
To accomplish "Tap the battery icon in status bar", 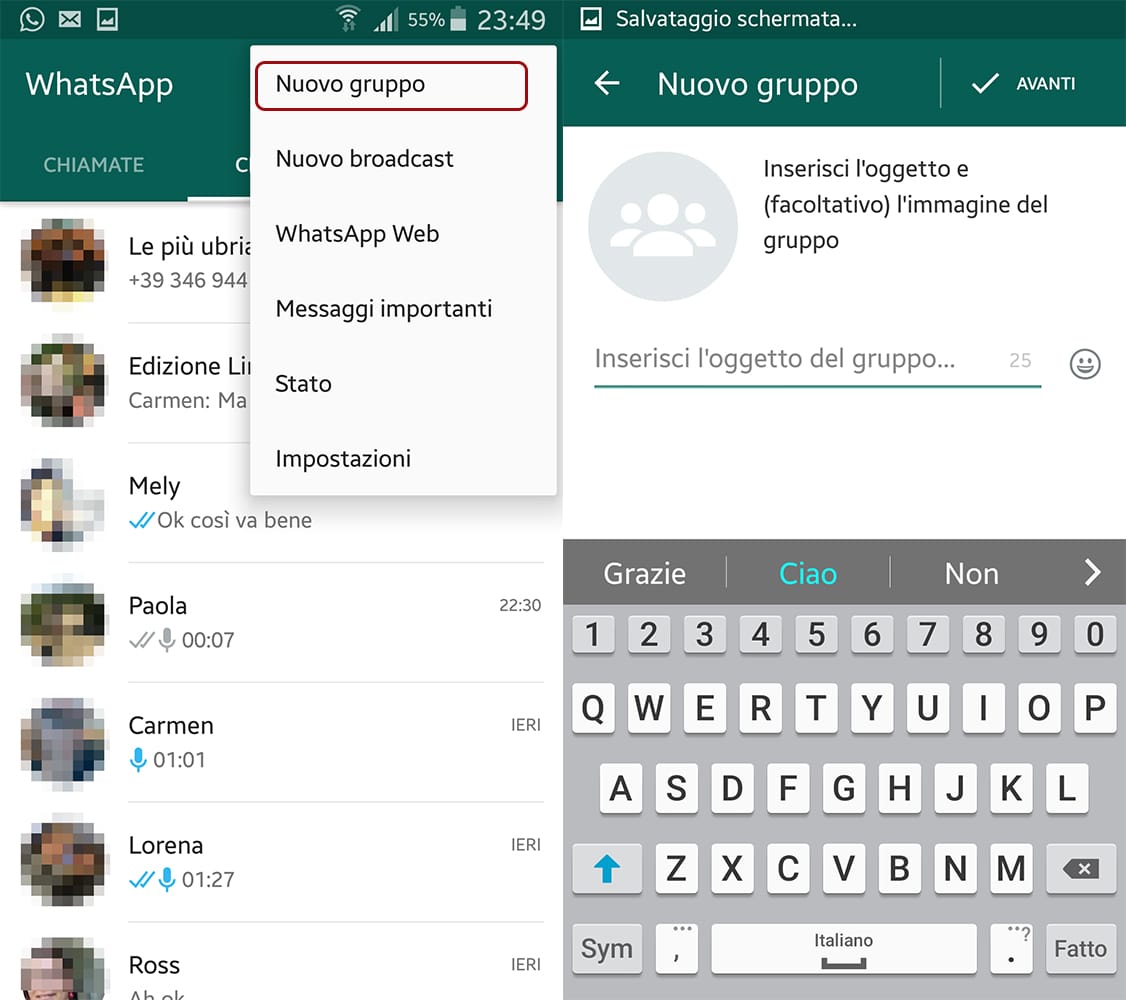I will point(458,19).
